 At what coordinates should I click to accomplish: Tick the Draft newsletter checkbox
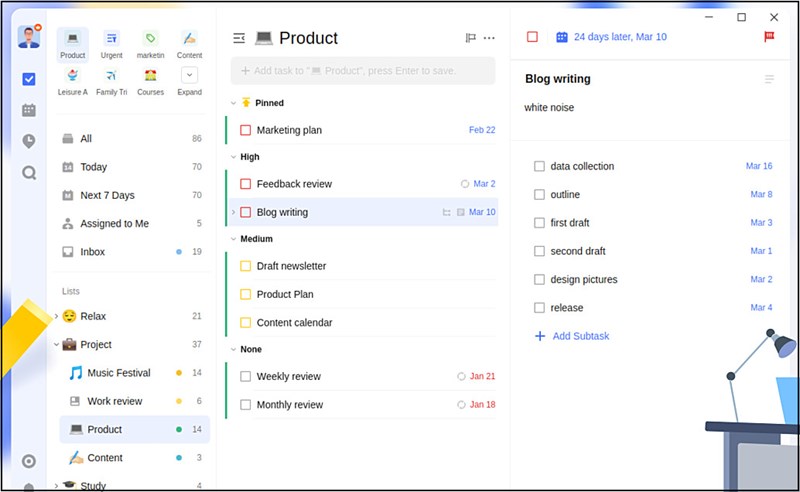pos(245,266)
